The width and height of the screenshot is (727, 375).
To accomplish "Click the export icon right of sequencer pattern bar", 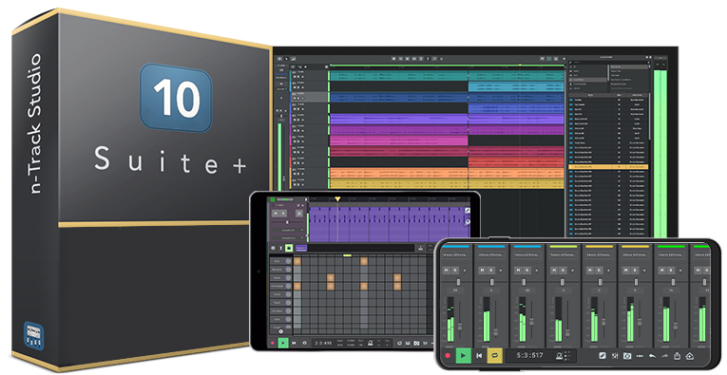I will (x=421, y=248).
